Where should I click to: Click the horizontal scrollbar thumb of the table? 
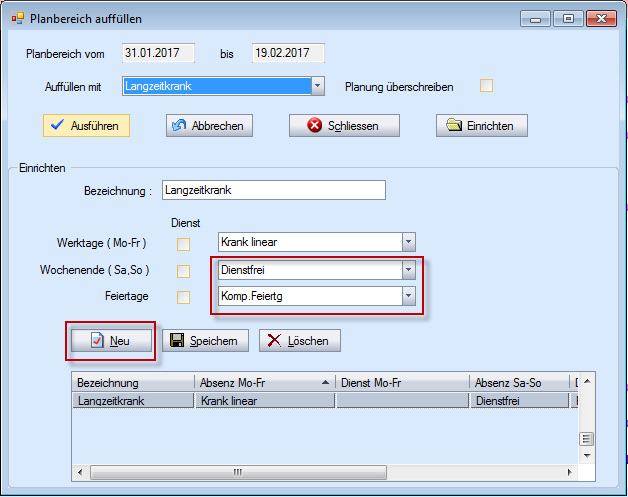[x=238, y=473]
